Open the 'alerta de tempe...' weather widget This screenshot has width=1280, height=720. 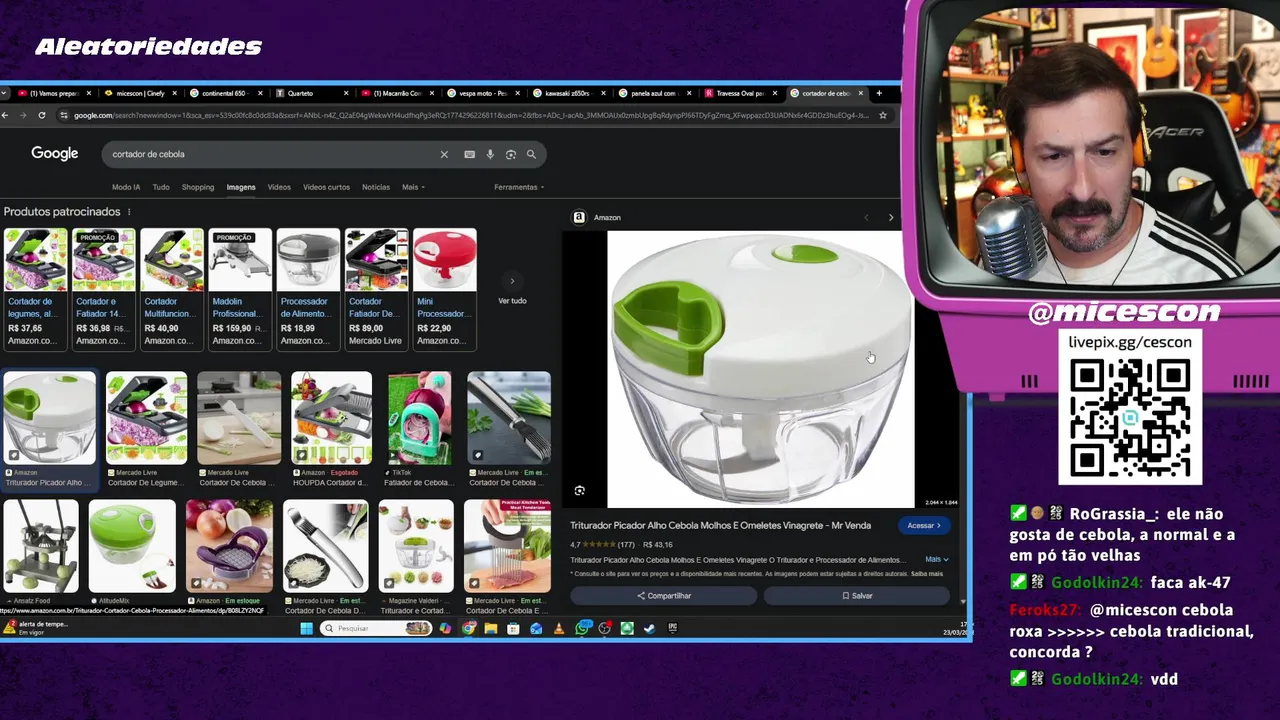point(36,628)
